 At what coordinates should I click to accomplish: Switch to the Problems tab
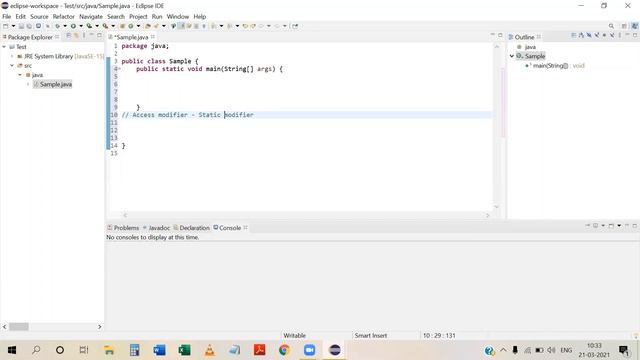[x=123, y=228]
